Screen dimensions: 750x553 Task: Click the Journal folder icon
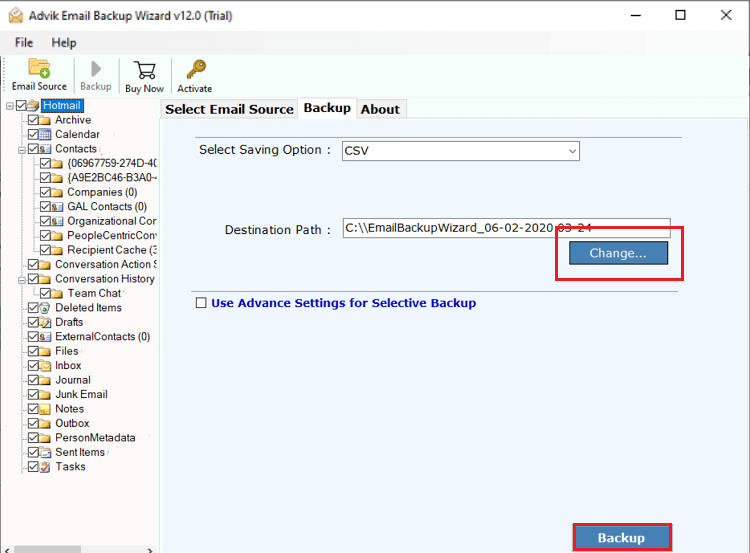45,380
